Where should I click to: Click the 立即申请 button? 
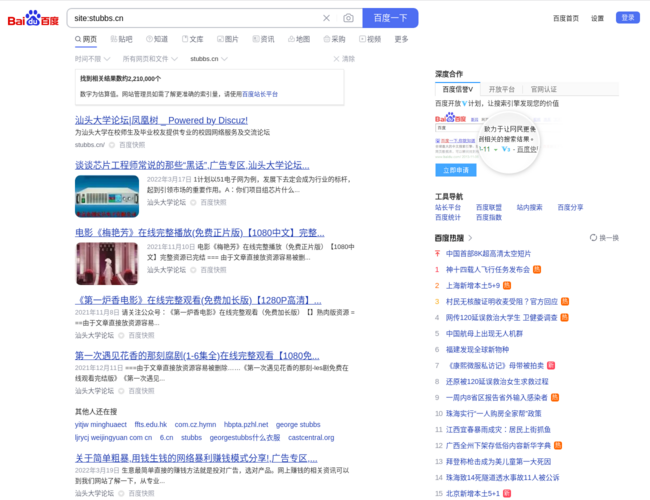[x=456, y=170]
